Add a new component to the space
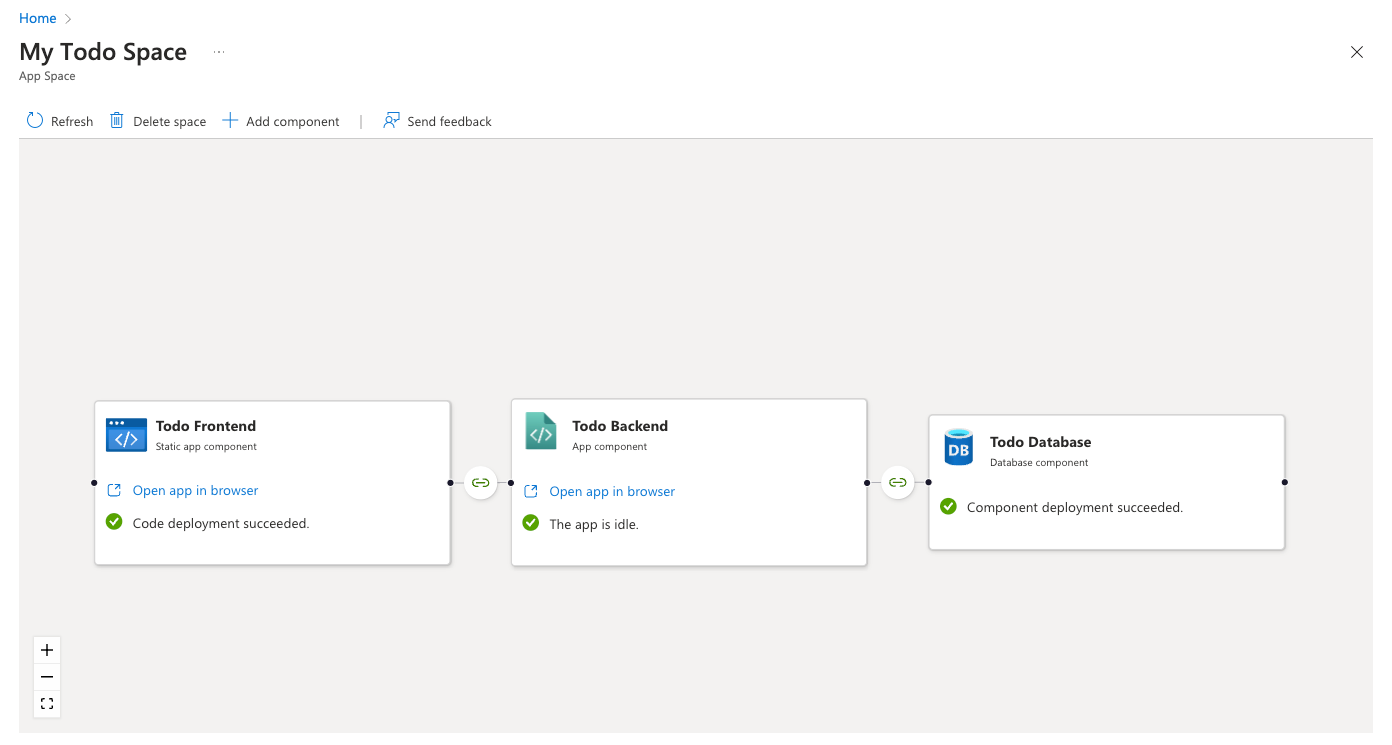The height and width of the screenshot is (745, 1392). [x=281, y=120]
